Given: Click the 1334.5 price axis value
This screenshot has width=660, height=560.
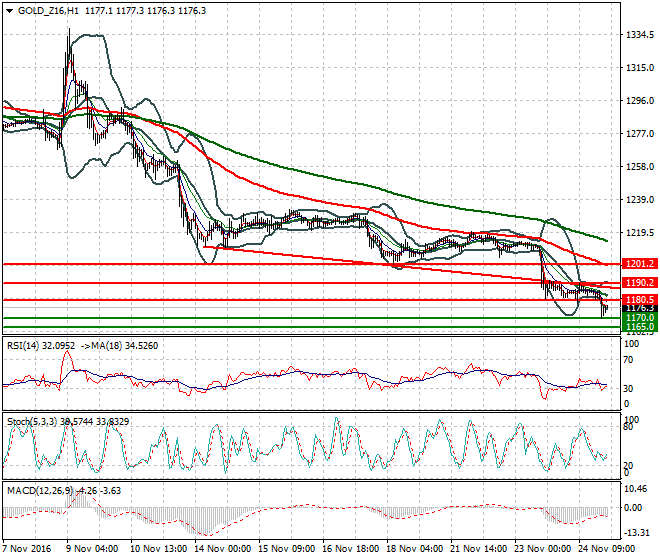Looking at the screenshot, I should pyautogui.click(x=640, y=35).
